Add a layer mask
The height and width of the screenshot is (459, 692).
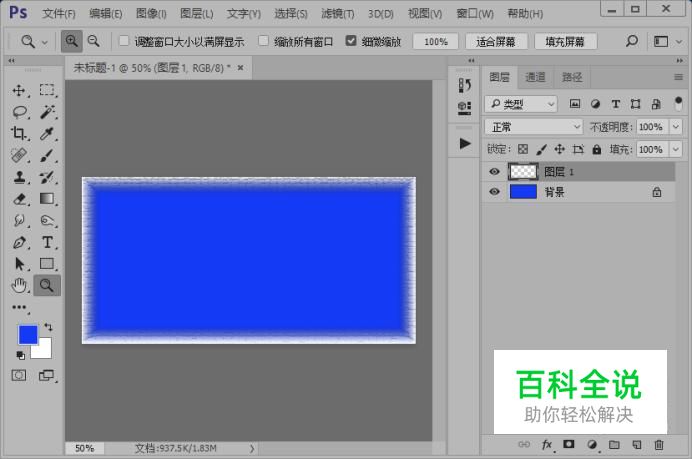[569, 444]
